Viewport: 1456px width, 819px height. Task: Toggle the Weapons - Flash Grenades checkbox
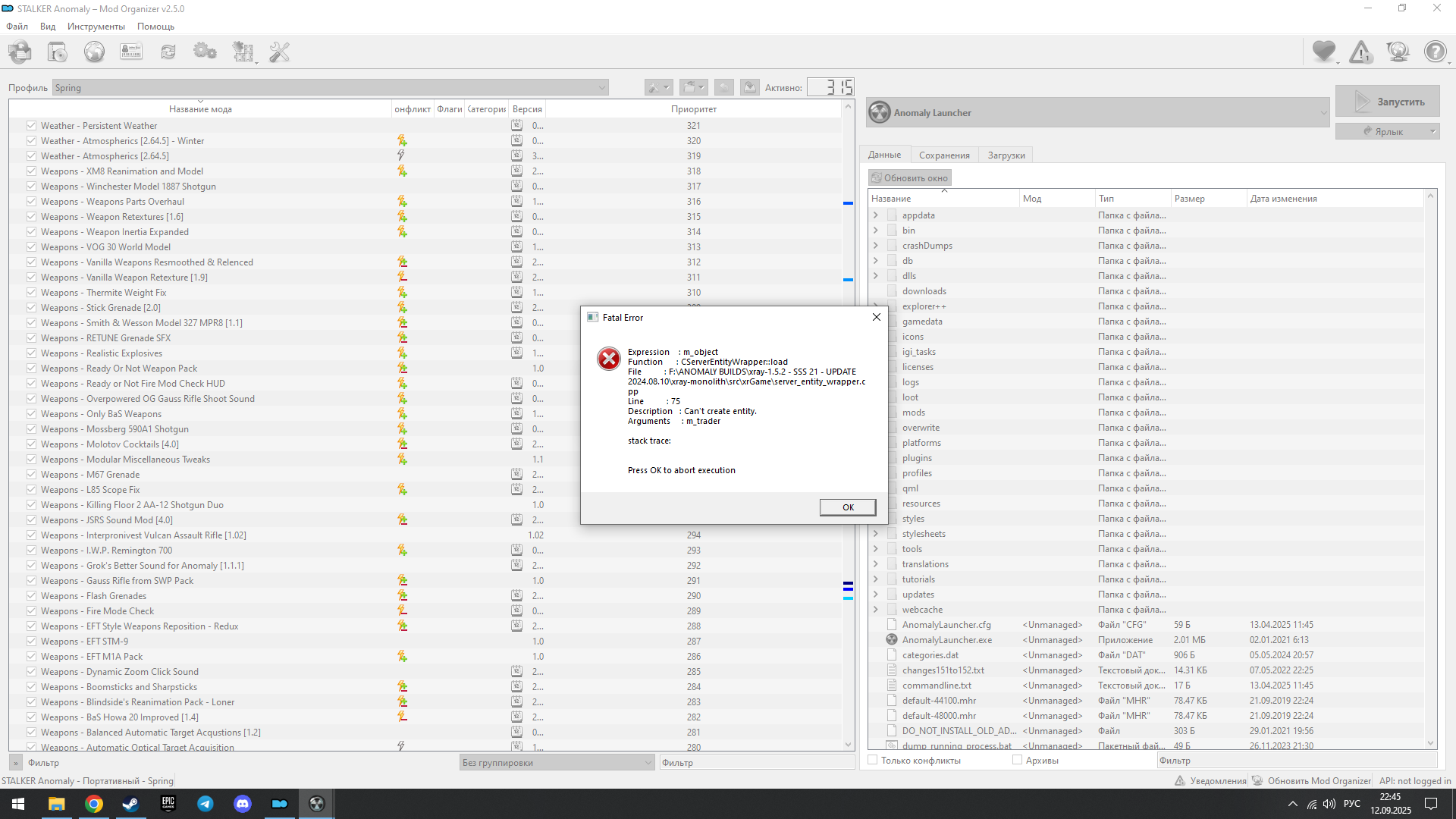click(31, 596)
